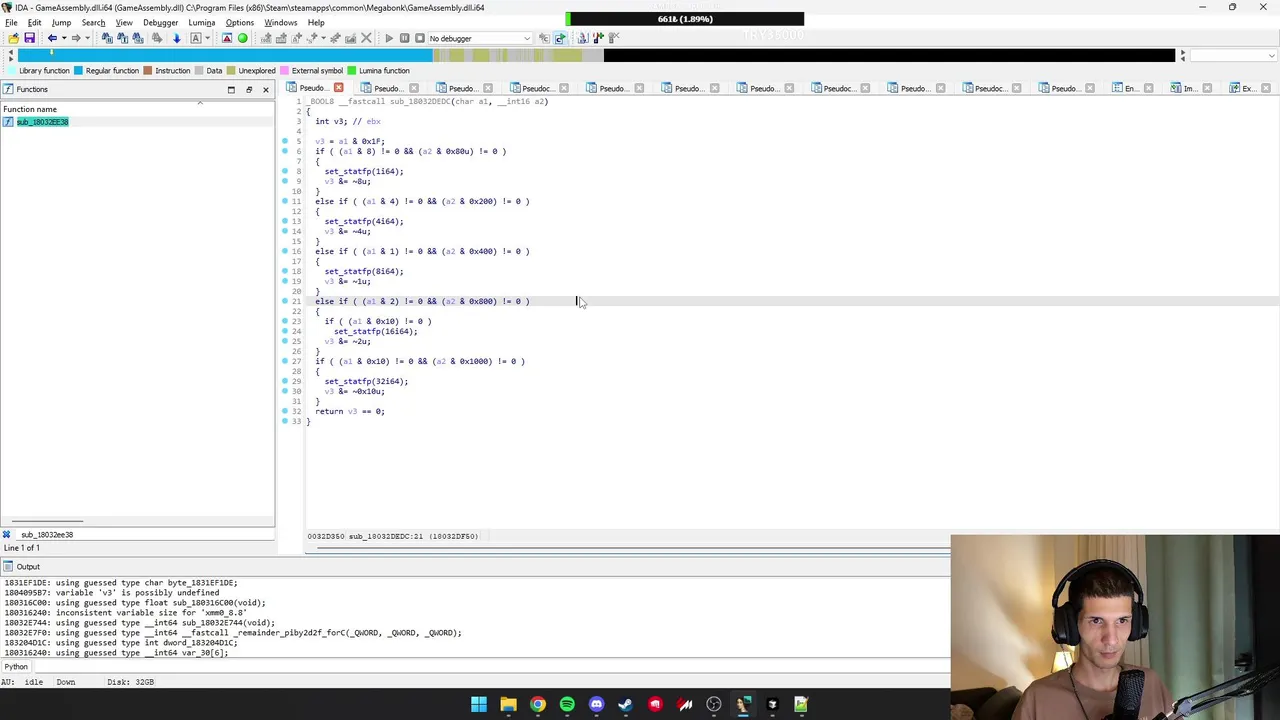Image resolution: width=1280 pixels, height=720 pixels.
Task: Jump back with the left arrow
Action: (x=52, y=38)
